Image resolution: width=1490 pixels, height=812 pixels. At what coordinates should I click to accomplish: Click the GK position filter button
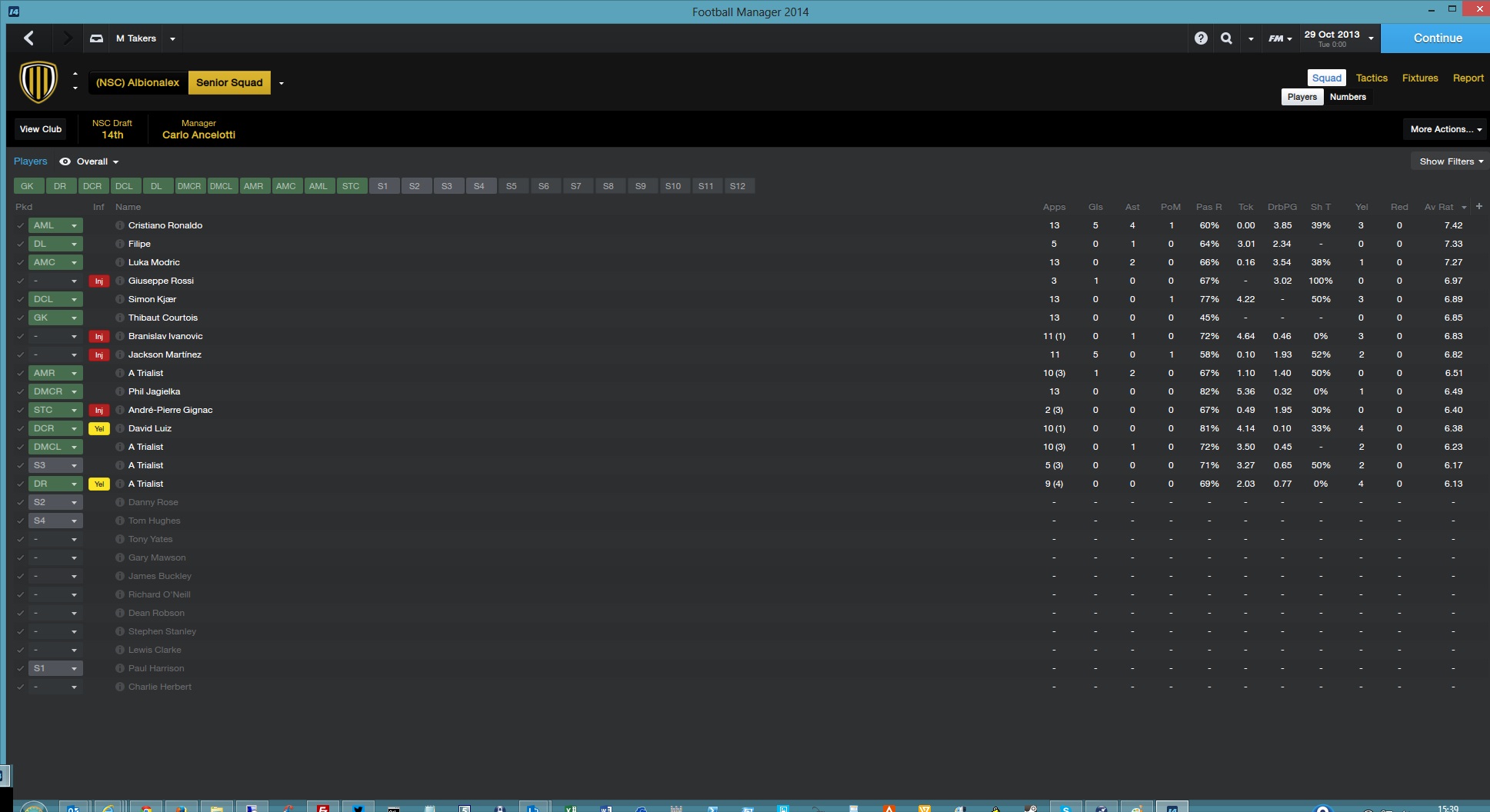28,186
